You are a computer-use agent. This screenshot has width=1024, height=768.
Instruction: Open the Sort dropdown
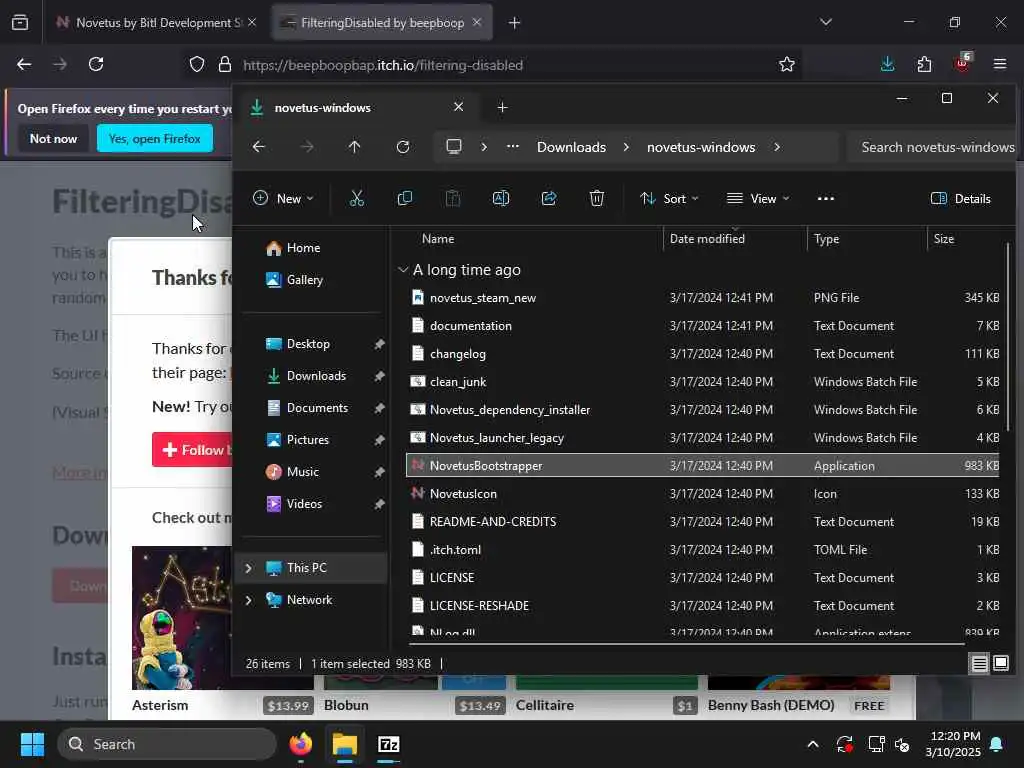[x=669, y=199]
